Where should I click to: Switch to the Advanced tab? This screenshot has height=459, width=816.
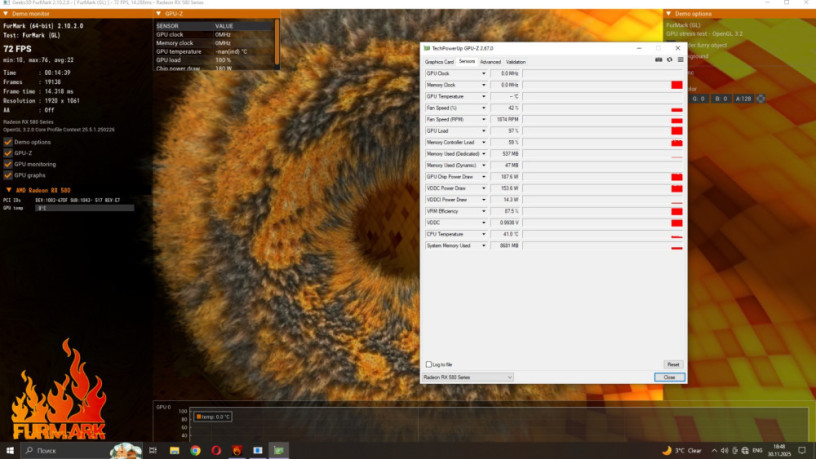[x=490, y=62]
